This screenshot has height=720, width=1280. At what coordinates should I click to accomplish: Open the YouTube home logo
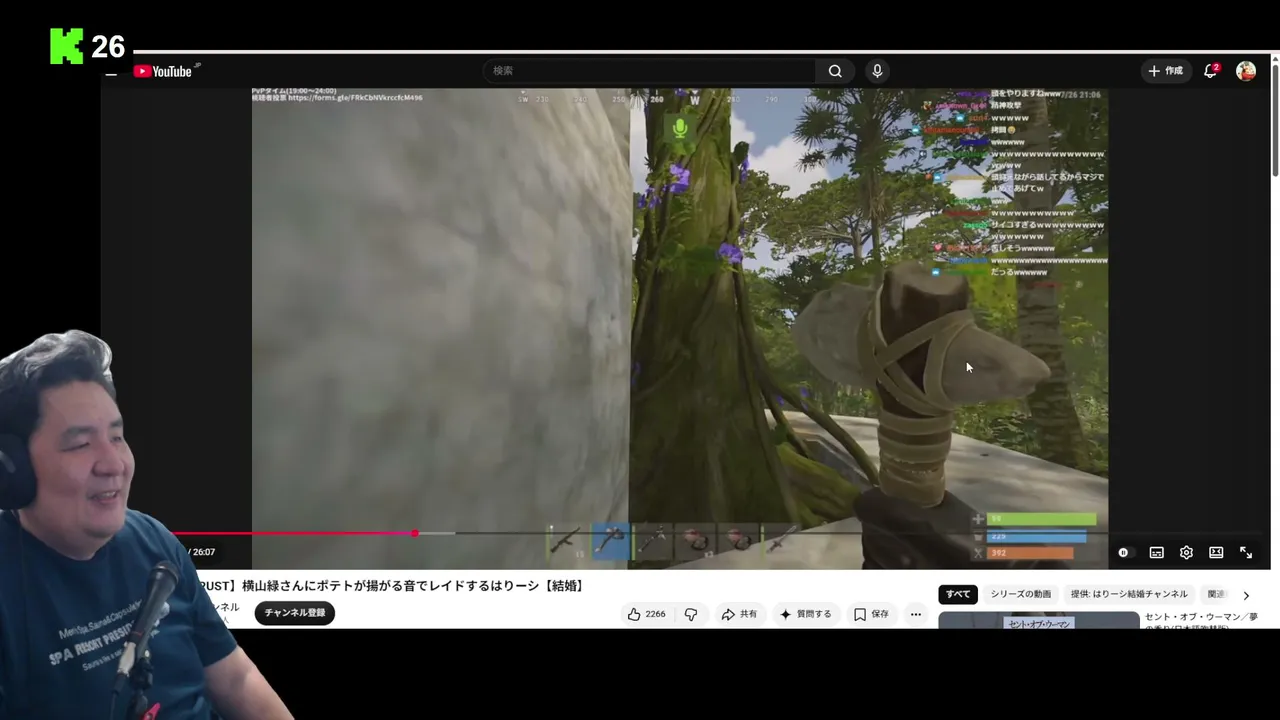click(162, 71)
